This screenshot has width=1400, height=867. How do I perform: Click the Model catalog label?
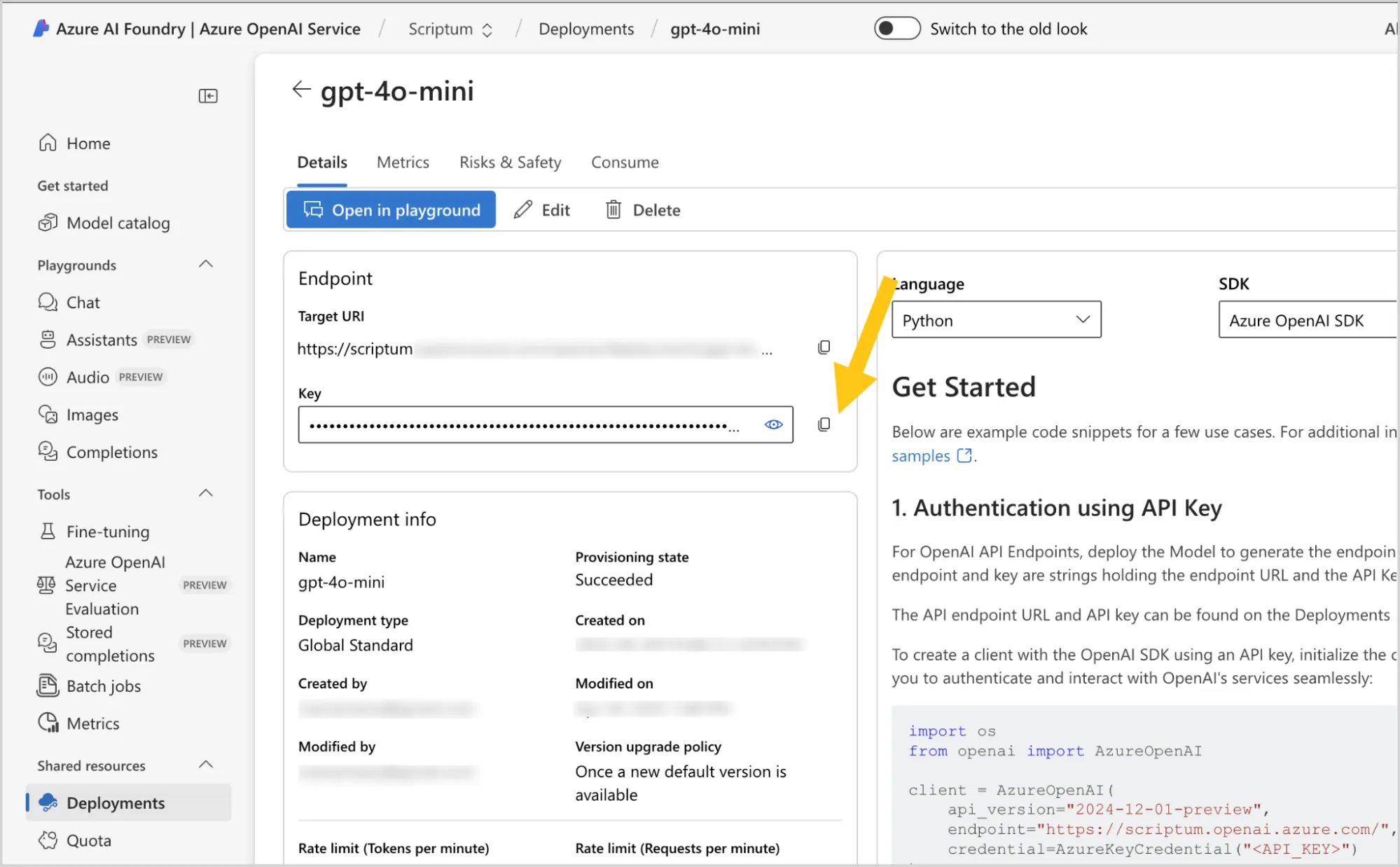pyautogui.click(x=118, y=223)
